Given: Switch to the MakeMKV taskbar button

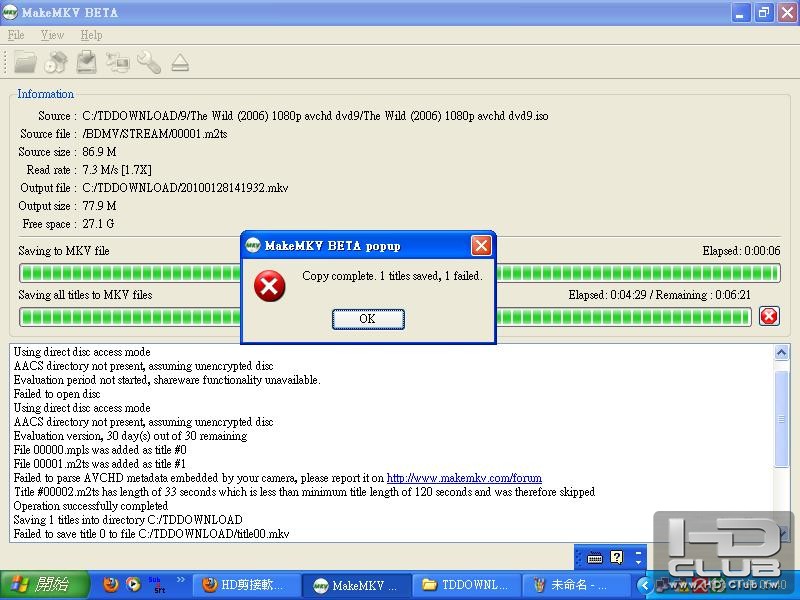Looking at the screenshot, I should coord(356,585).
